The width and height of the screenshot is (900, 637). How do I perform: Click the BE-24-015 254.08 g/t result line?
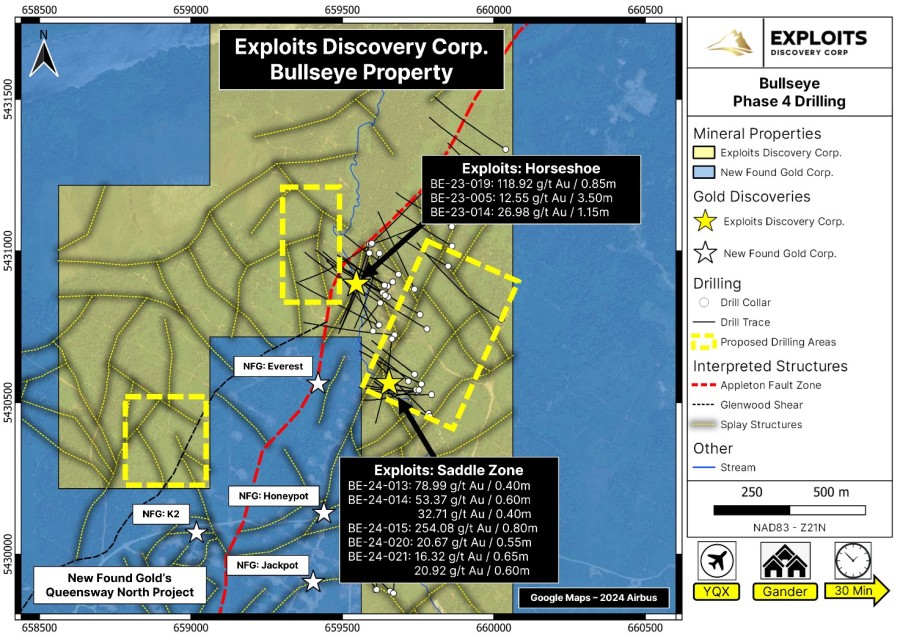pos(443,528)
